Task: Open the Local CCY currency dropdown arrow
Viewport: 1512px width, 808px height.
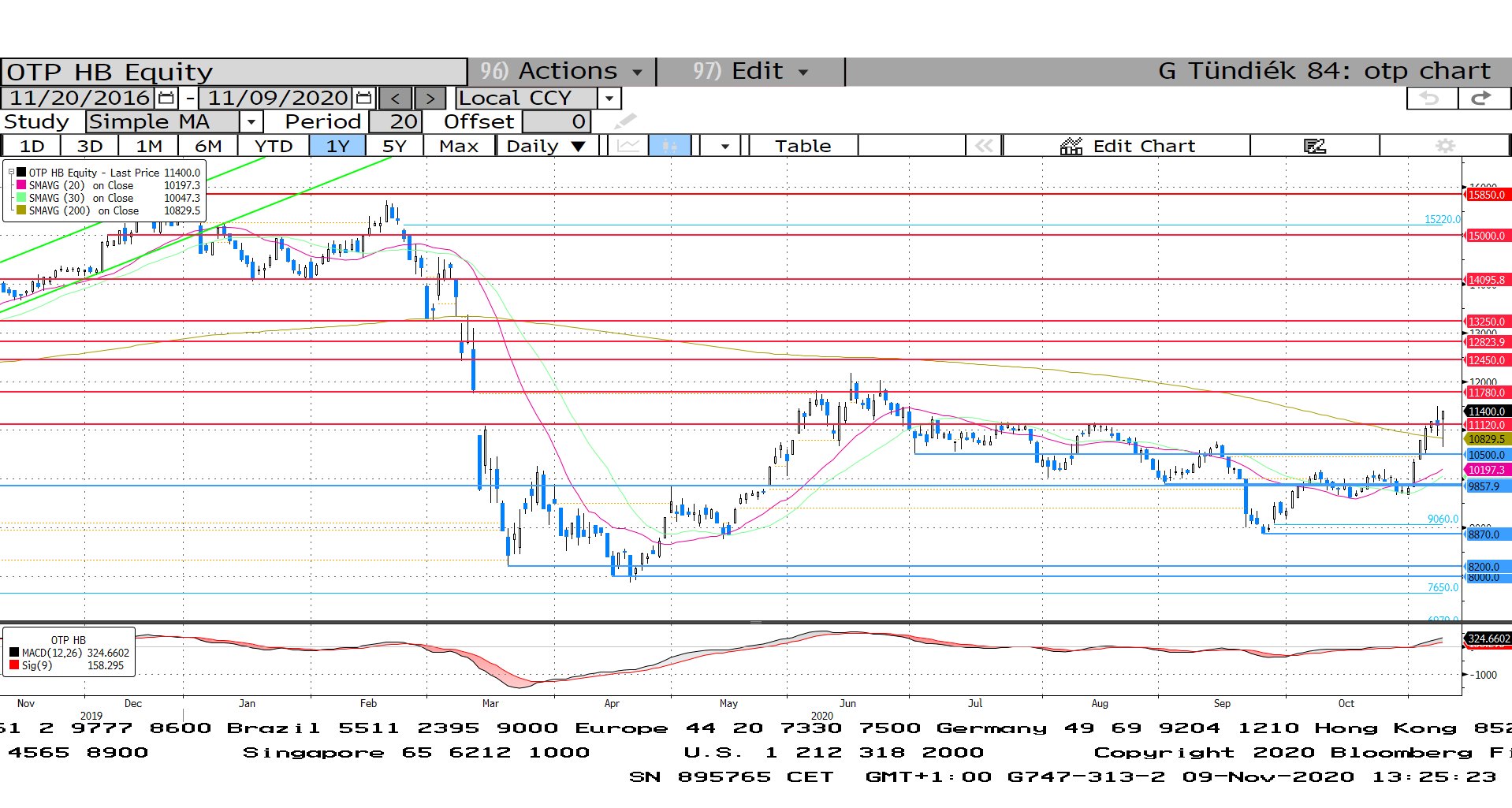Action: 609,98
